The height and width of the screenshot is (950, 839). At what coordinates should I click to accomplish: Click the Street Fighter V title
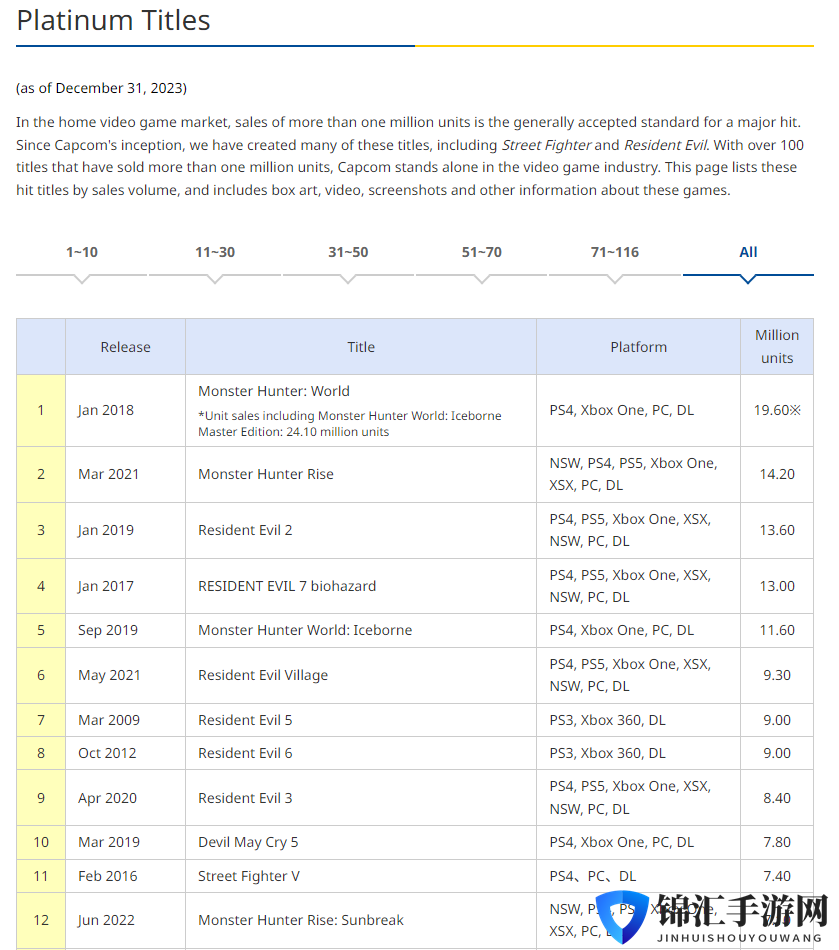[249, 876]
